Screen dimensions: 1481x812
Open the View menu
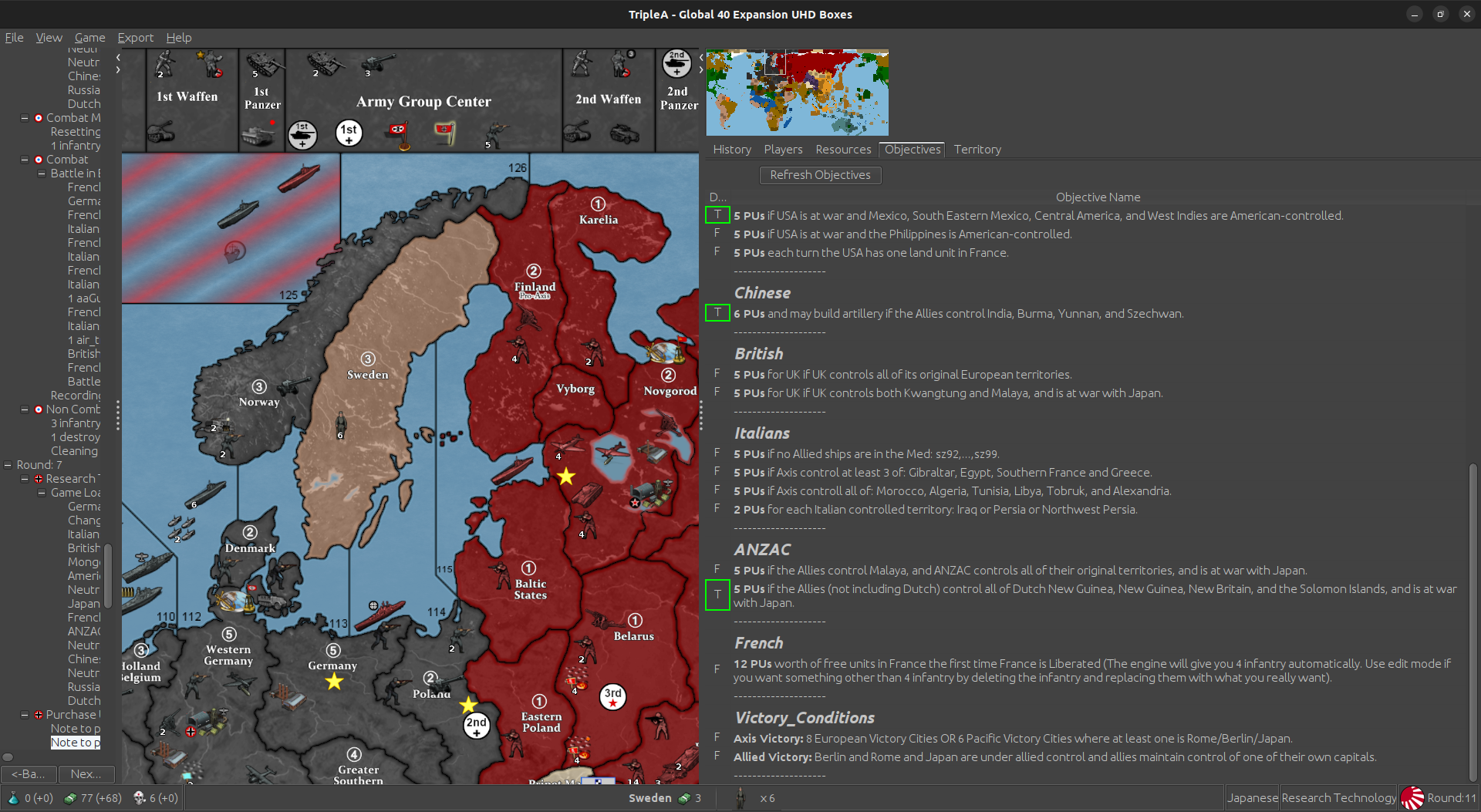pos(49,38)
